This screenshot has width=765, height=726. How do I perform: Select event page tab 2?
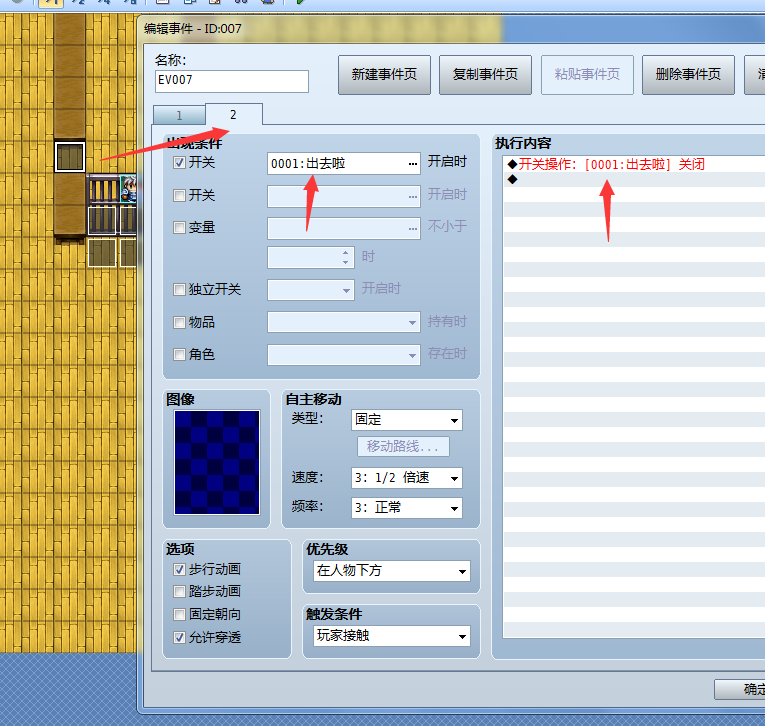point(233,115)
